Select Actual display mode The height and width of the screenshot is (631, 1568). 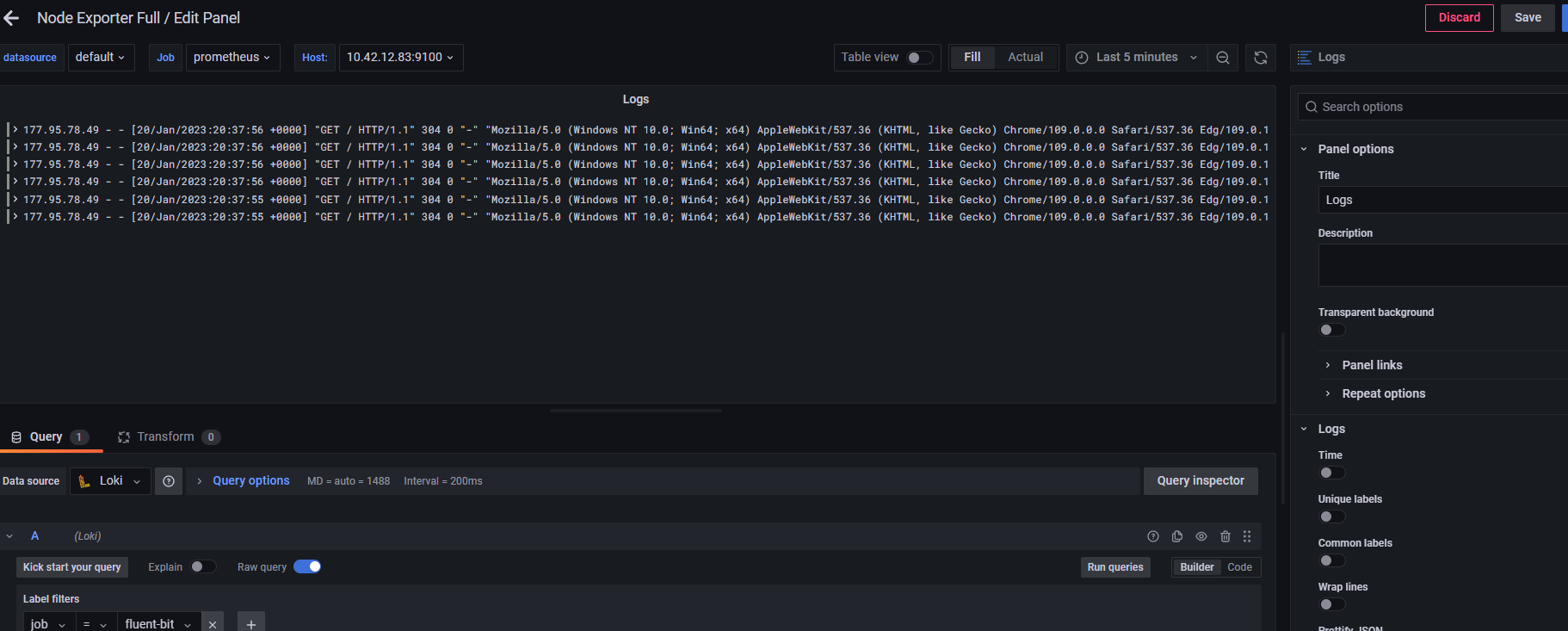coord(1026,58)
